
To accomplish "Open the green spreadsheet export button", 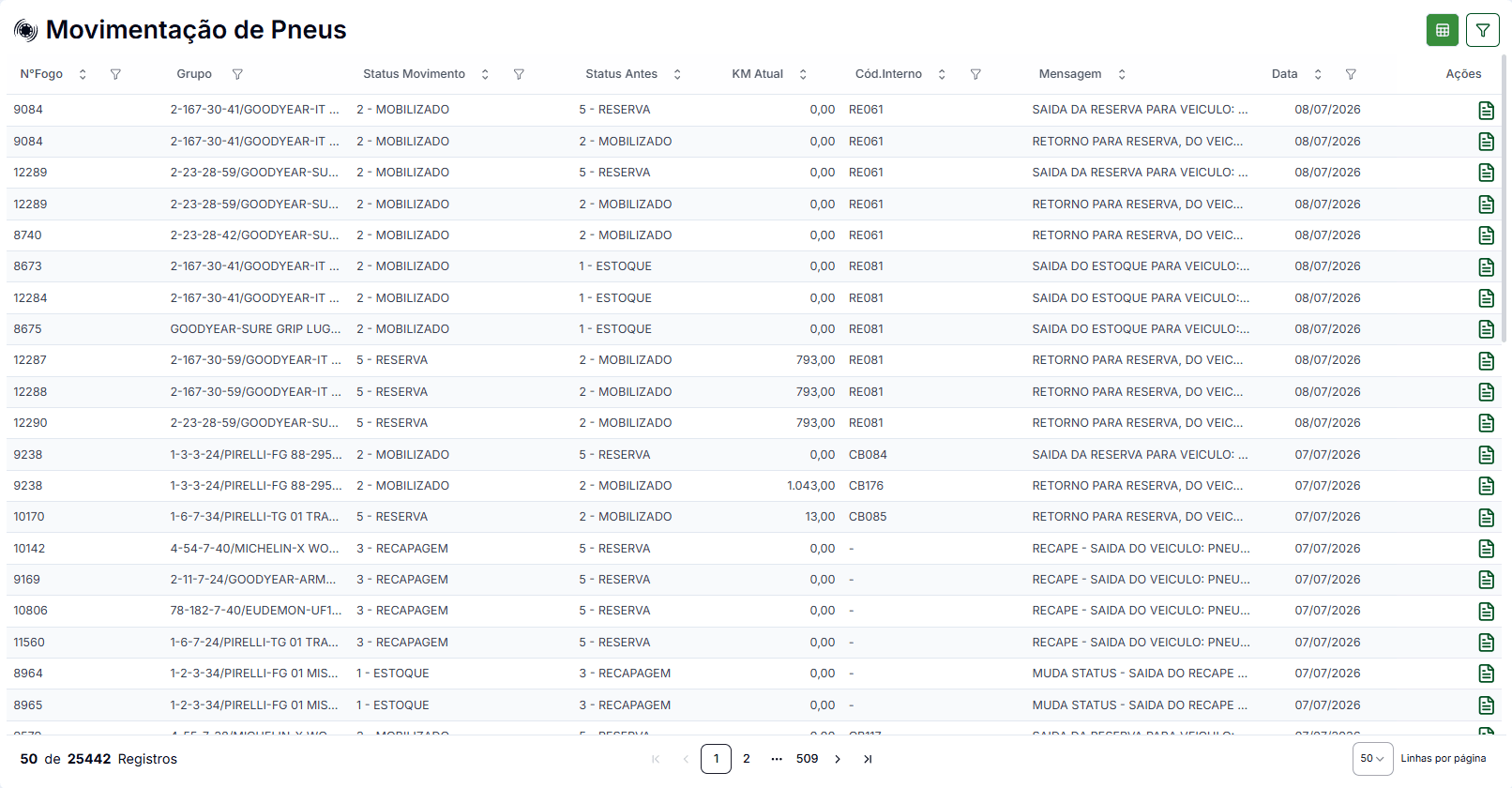I will [x=1443, y=30].
